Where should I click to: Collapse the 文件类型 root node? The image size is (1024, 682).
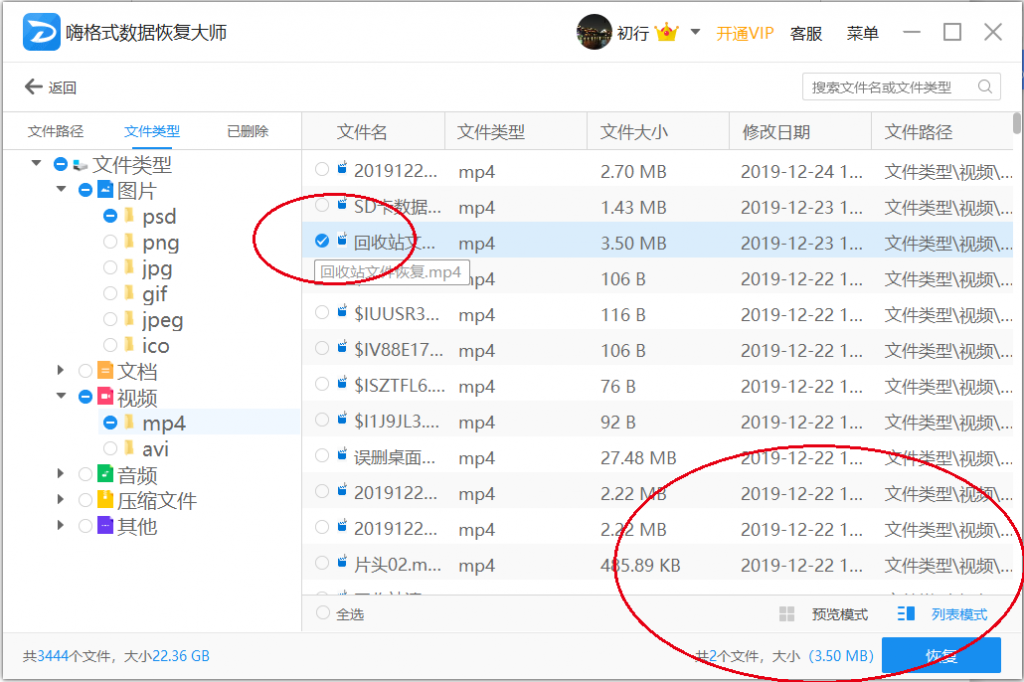tap(37, 163)
